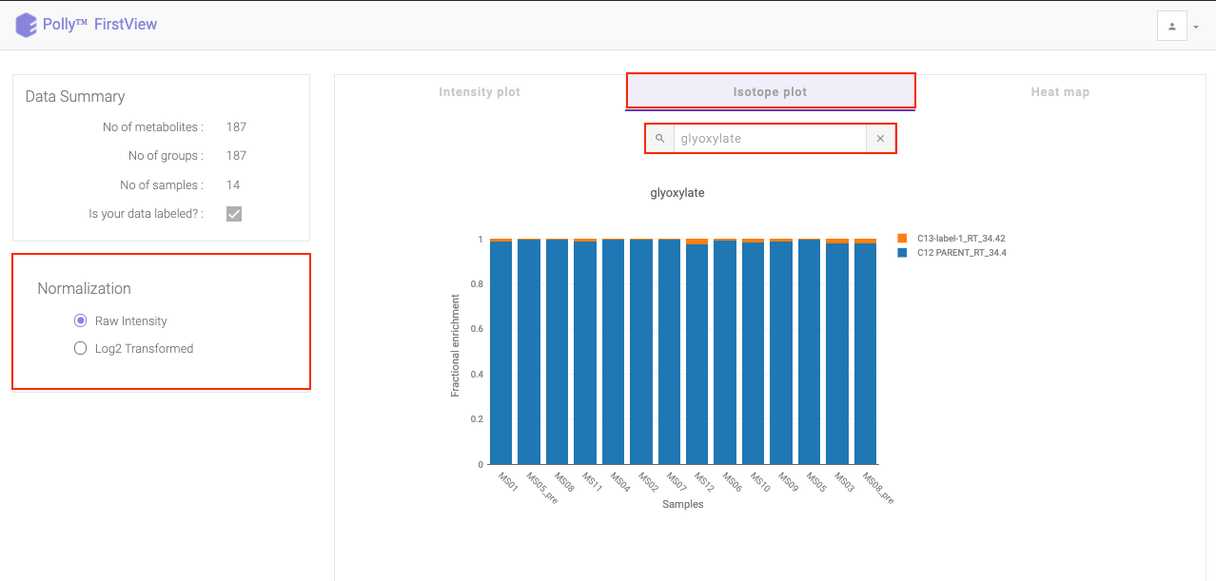
Task: Click the Polly hexagon logo icon
Action: 26,25
